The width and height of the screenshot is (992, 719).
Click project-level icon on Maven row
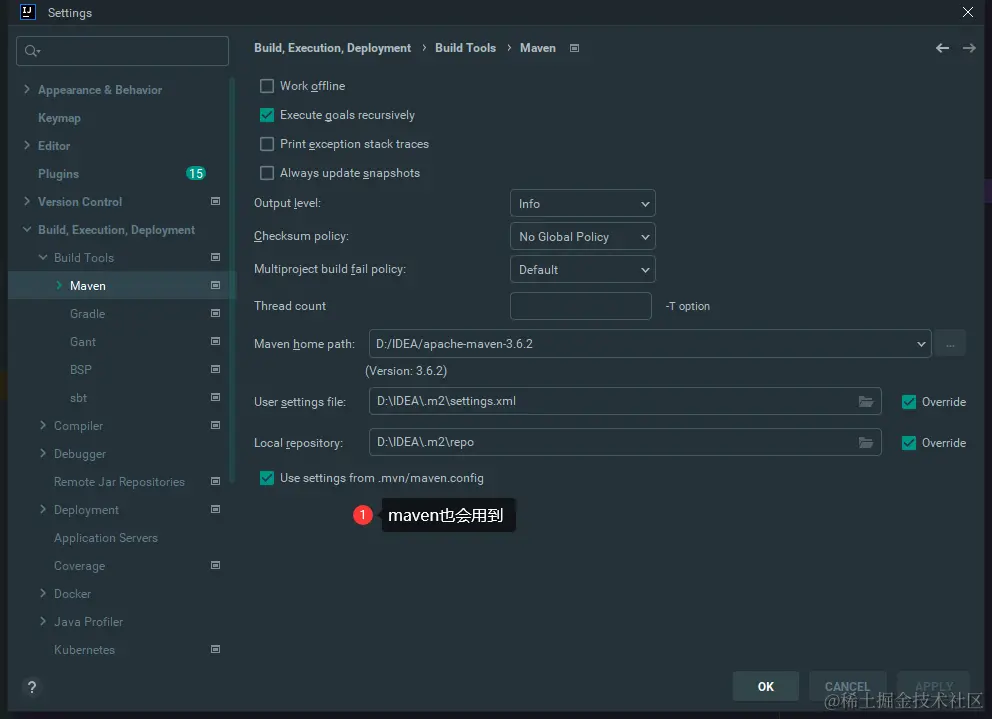[x=215, y=285]
